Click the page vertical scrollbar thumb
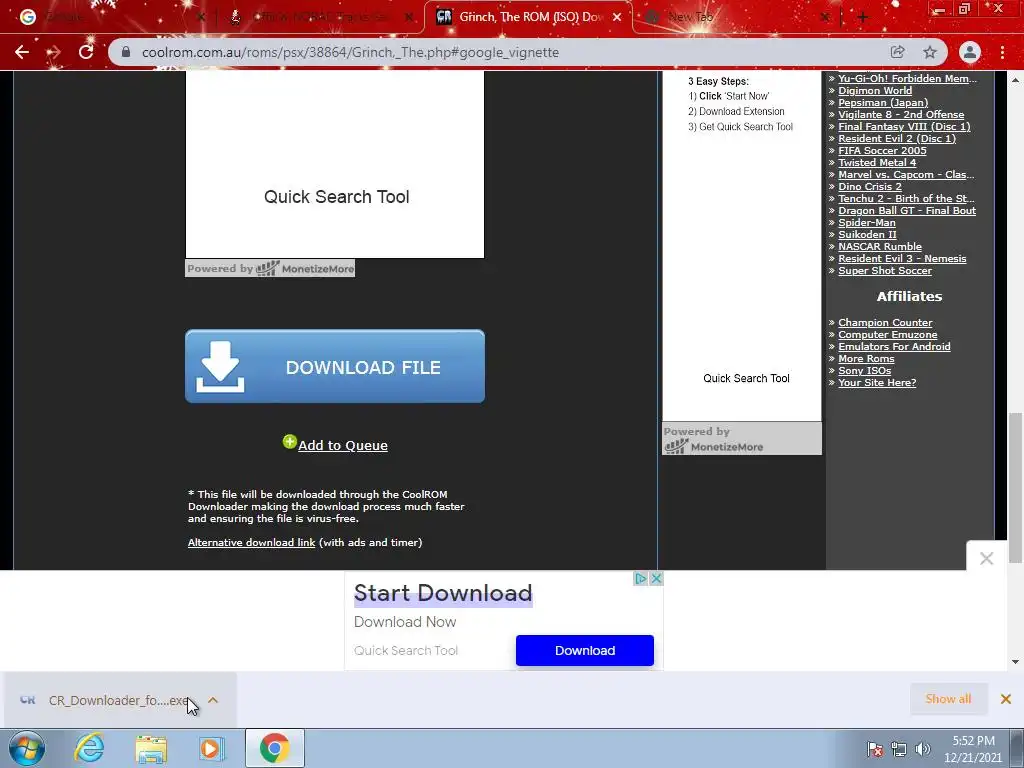The width and height of the screenshot is (1024, 768). pyautogui.click(x=1016, y=487)
